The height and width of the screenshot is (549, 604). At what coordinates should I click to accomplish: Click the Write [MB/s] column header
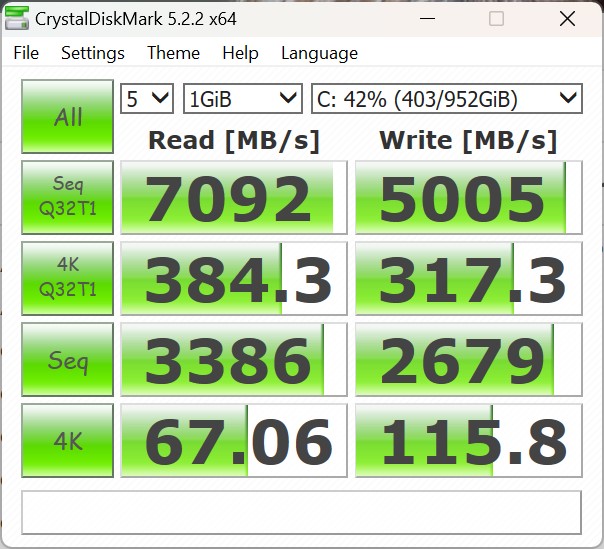click(468, 141)
